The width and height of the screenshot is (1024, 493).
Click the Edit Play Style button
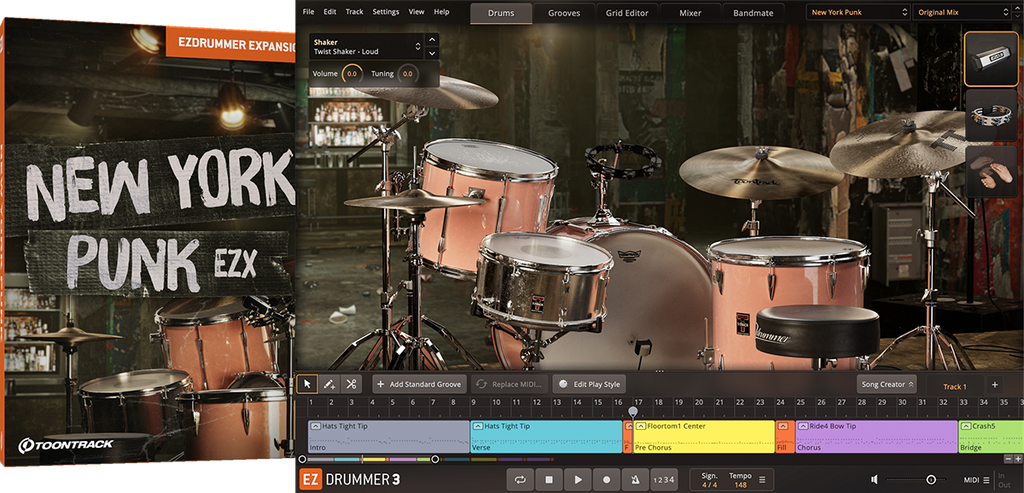pyautogui.click(x=589, y=384)
